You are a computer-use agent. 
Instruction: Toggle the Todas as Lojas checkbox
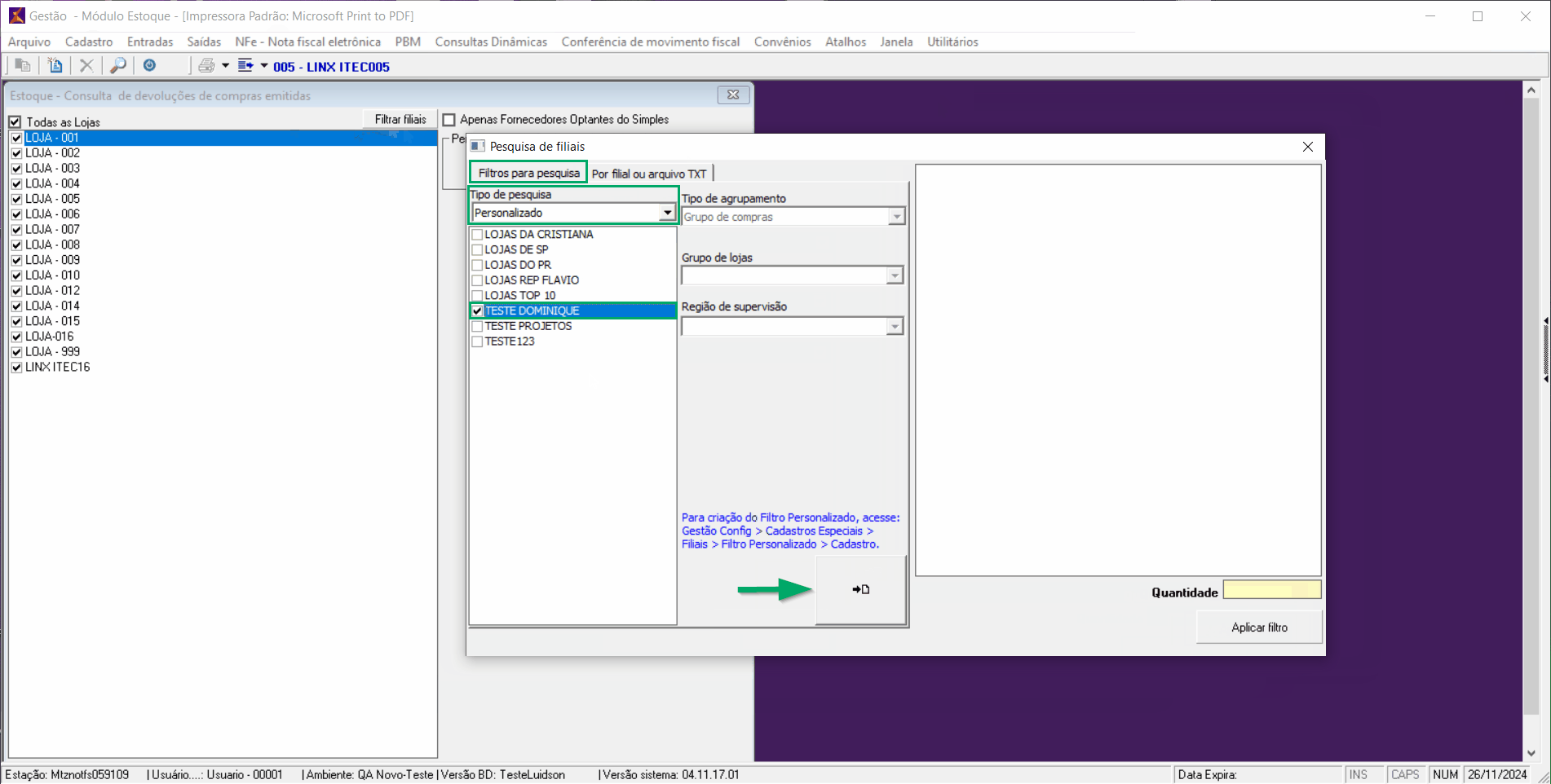click(x=15, y=122)
